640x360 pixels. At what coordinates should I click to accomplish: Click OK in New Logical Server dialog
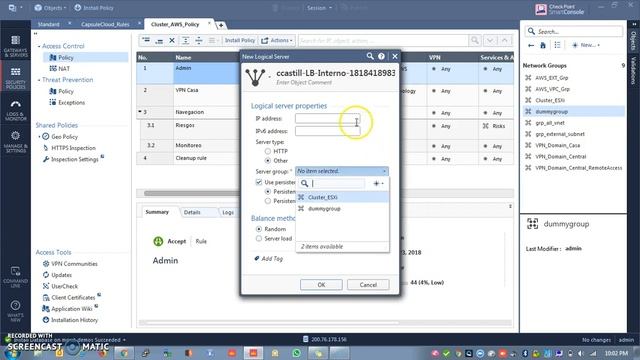click(x=321, y=284)
